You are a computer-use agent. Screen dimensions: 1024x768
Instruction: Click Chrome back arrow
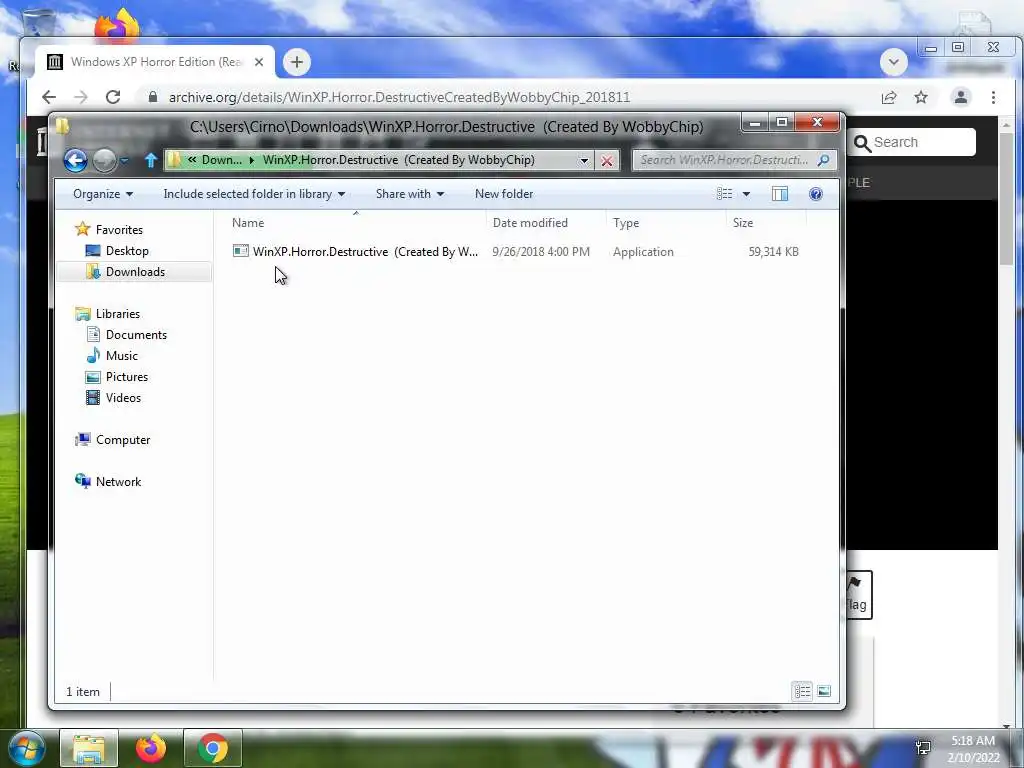point(49,97)
